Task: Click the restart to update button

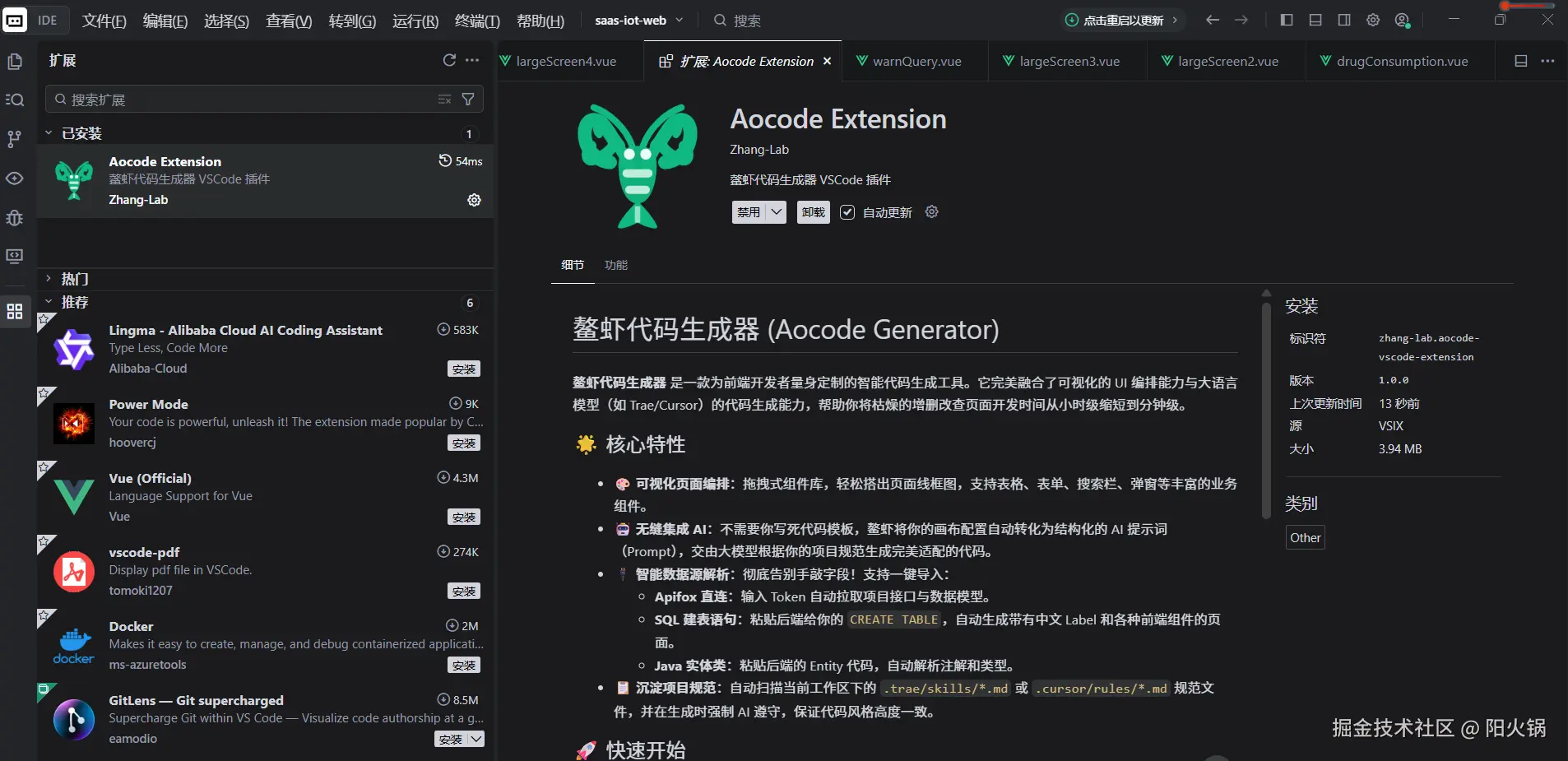Action: (x=1123, y=20)
